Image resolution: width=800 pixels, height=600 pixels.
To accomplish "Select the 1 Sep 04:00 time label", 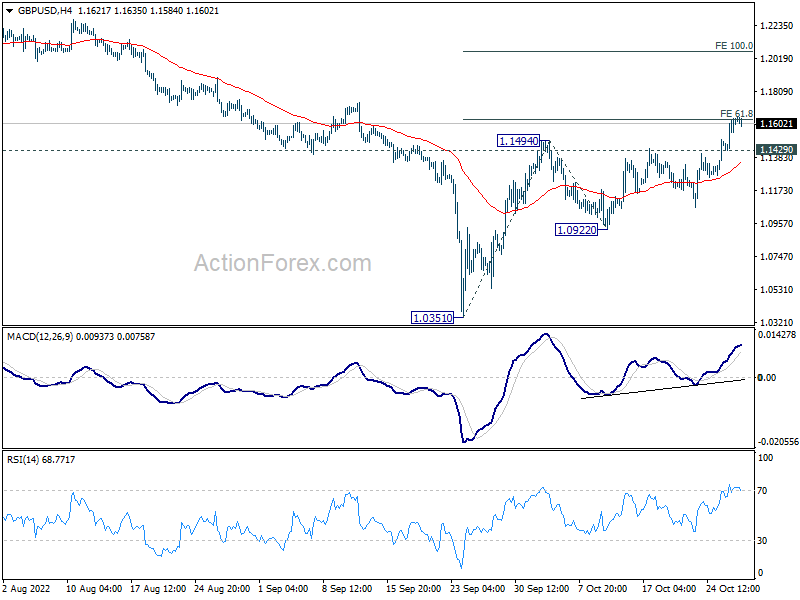I will (x=283, y=589).
